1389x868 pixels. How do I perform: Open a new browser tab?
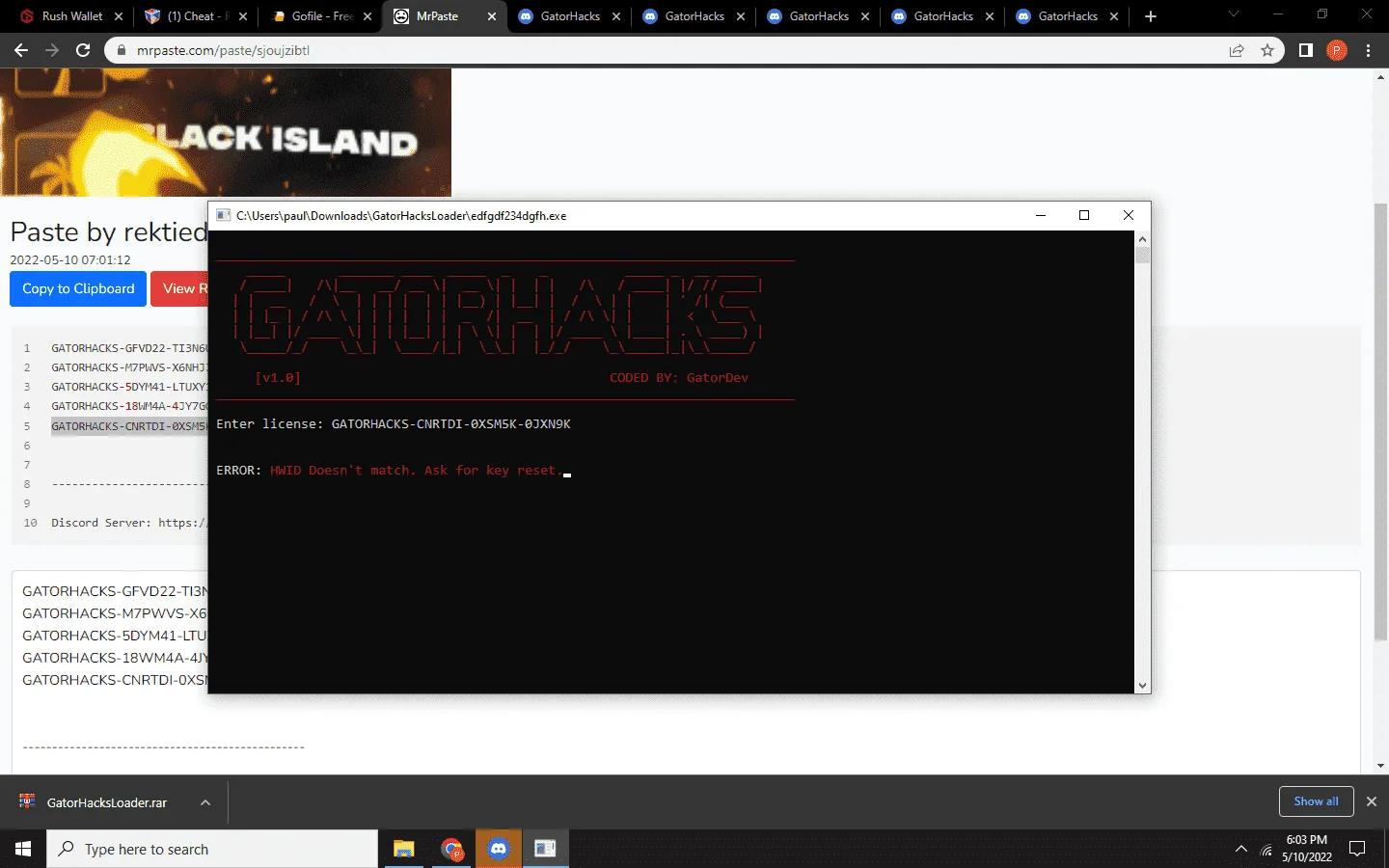(x=1150, y=16)
